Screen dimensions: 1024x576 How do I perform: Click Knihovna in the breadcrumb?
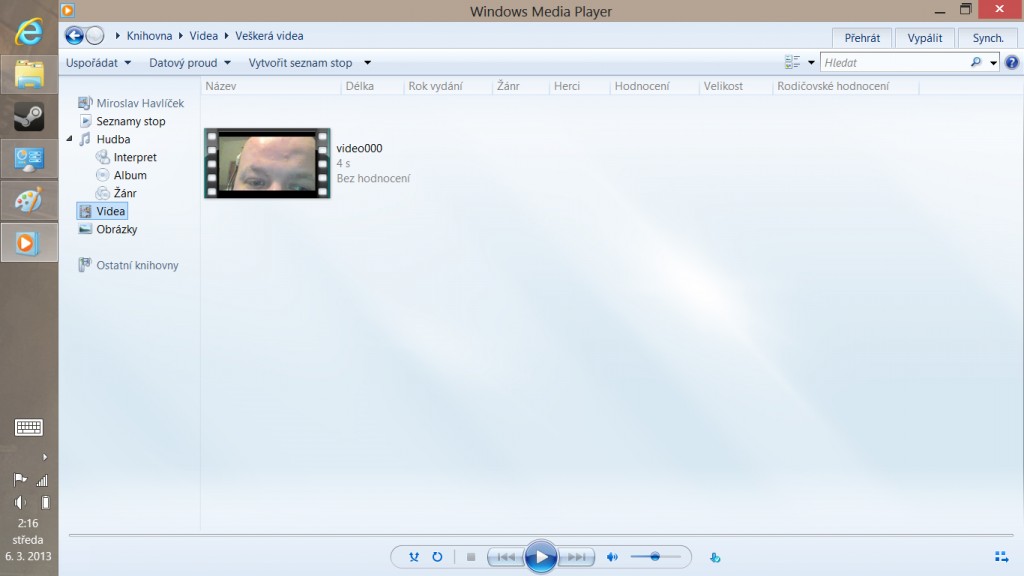150,36
